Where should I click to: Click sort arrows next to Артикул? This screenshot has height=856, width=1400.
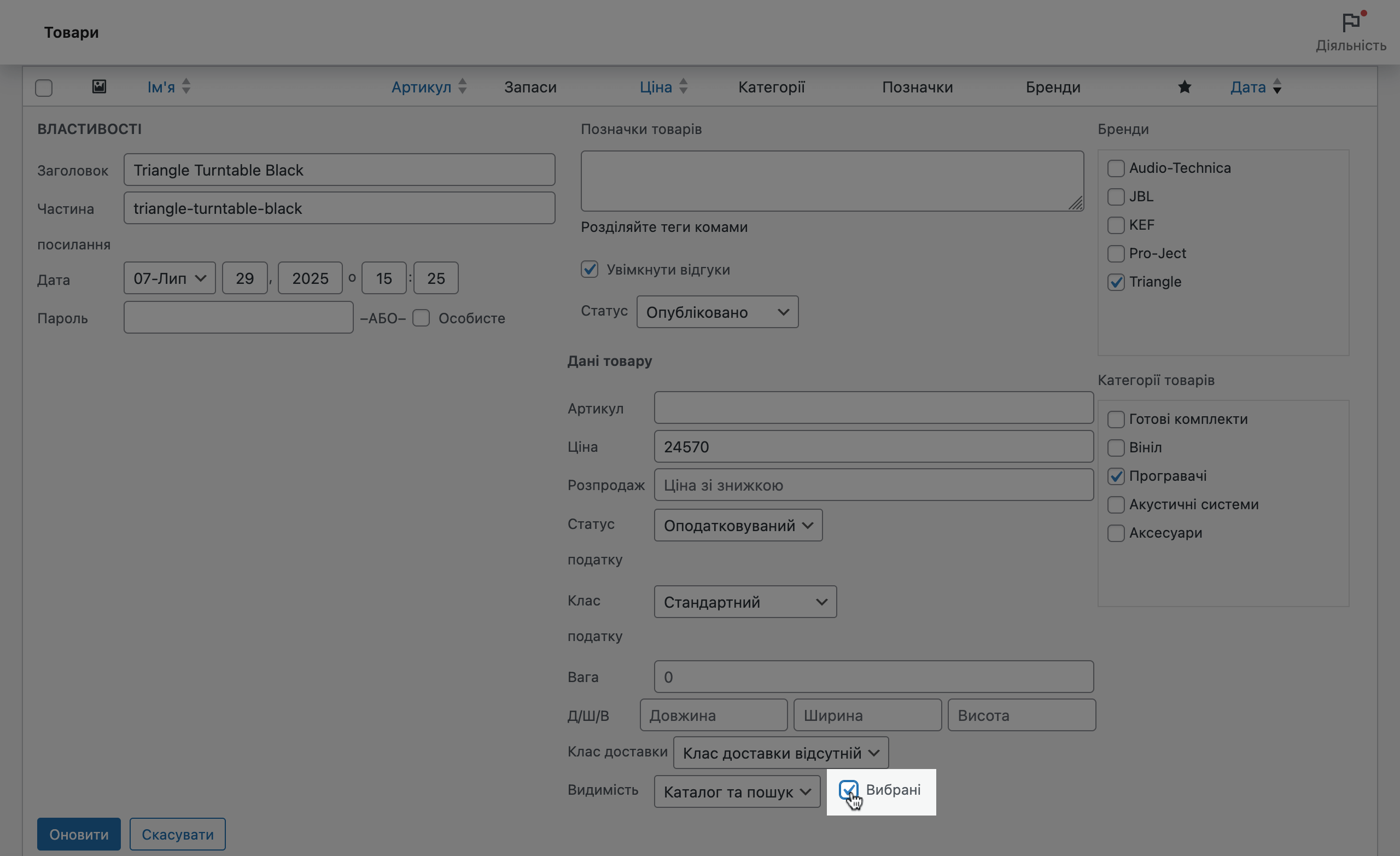462,87
